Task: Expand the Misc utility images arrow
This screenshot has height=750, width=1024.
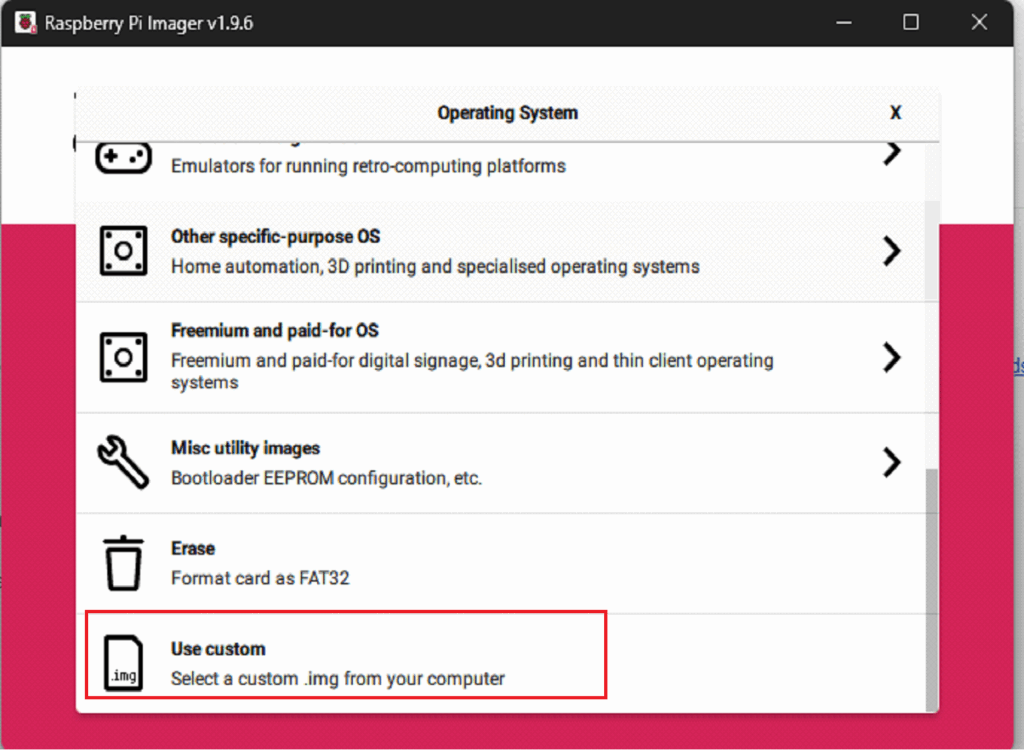Action: click(891, 462)
